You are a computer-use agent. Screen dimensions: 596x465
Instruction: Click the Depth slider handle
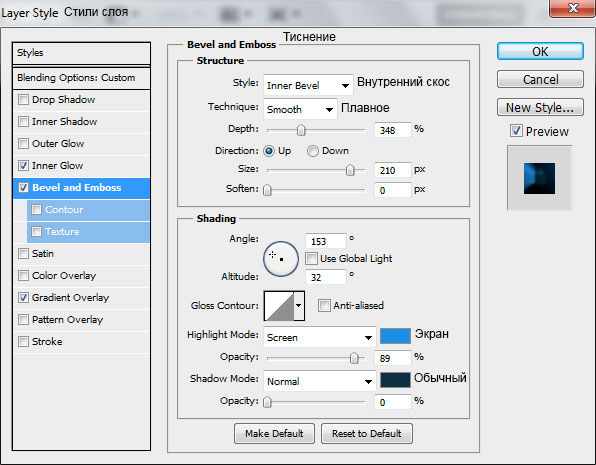click(x=301, y=130)
